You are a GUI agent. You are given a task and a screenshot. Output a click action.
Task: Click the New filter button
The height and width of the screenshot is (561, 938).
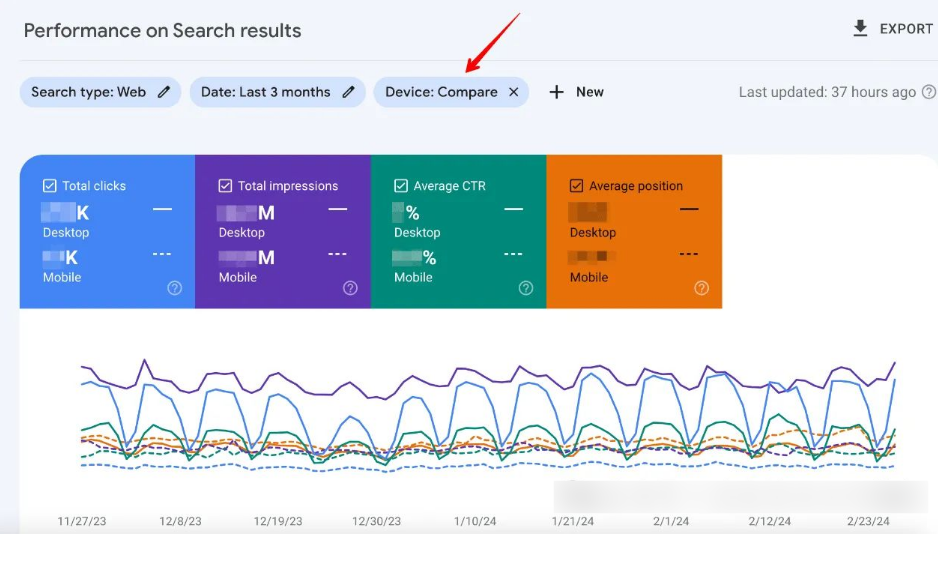(x=589, y=92)
